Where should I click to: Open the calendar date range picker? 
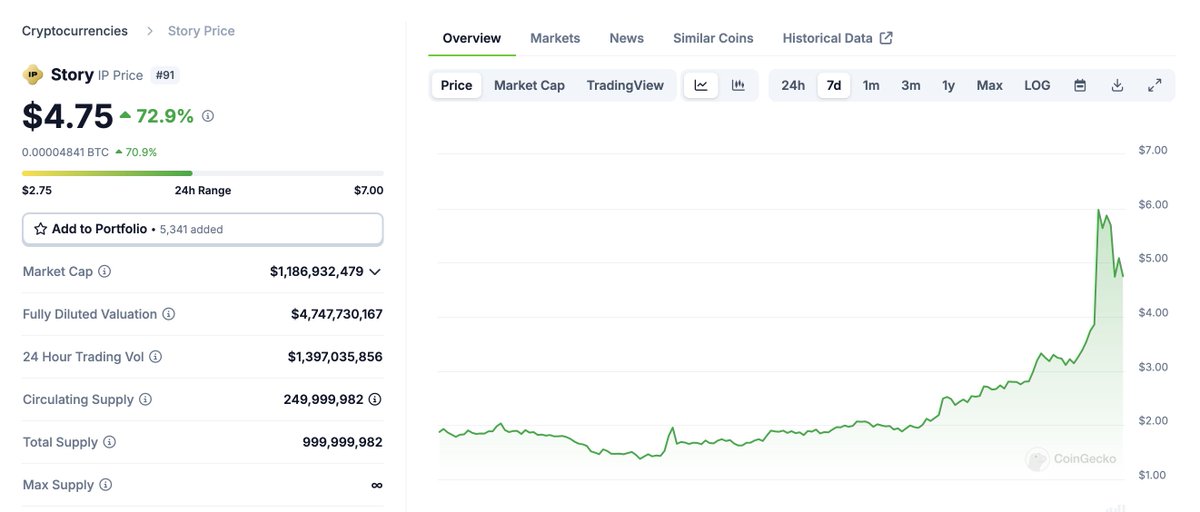[1080, 85]
